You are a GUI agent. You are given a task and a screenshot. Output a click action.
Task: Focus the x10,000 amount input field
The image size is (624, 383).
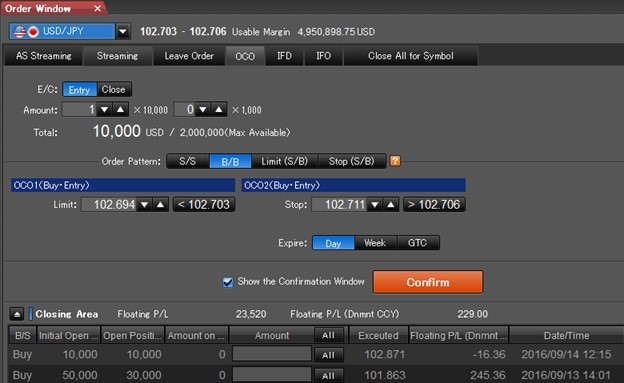[x=80, y=109]
